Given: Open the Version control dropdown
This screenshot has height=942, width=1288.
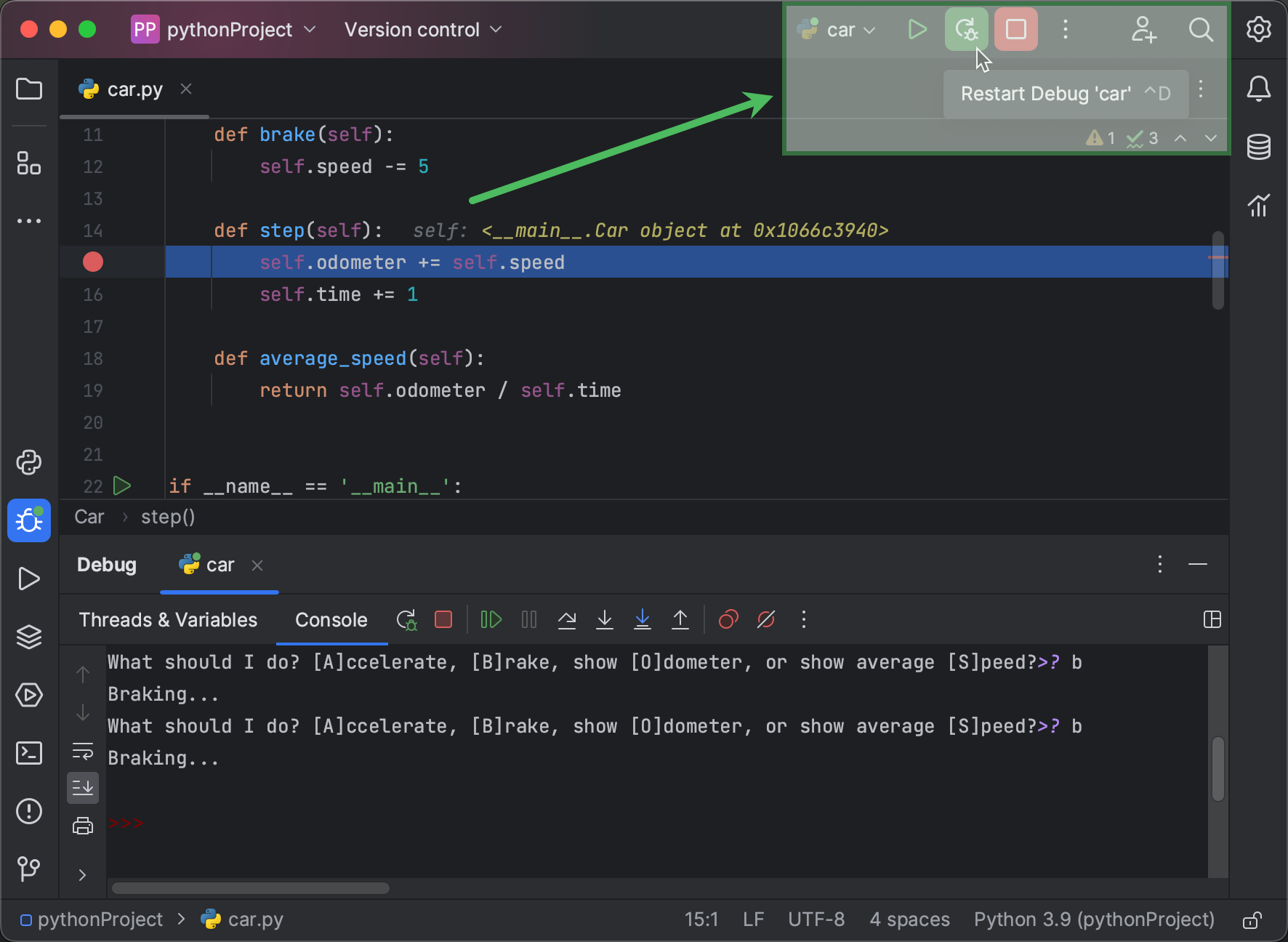Looking at the screenshot, I should point(422,30).
